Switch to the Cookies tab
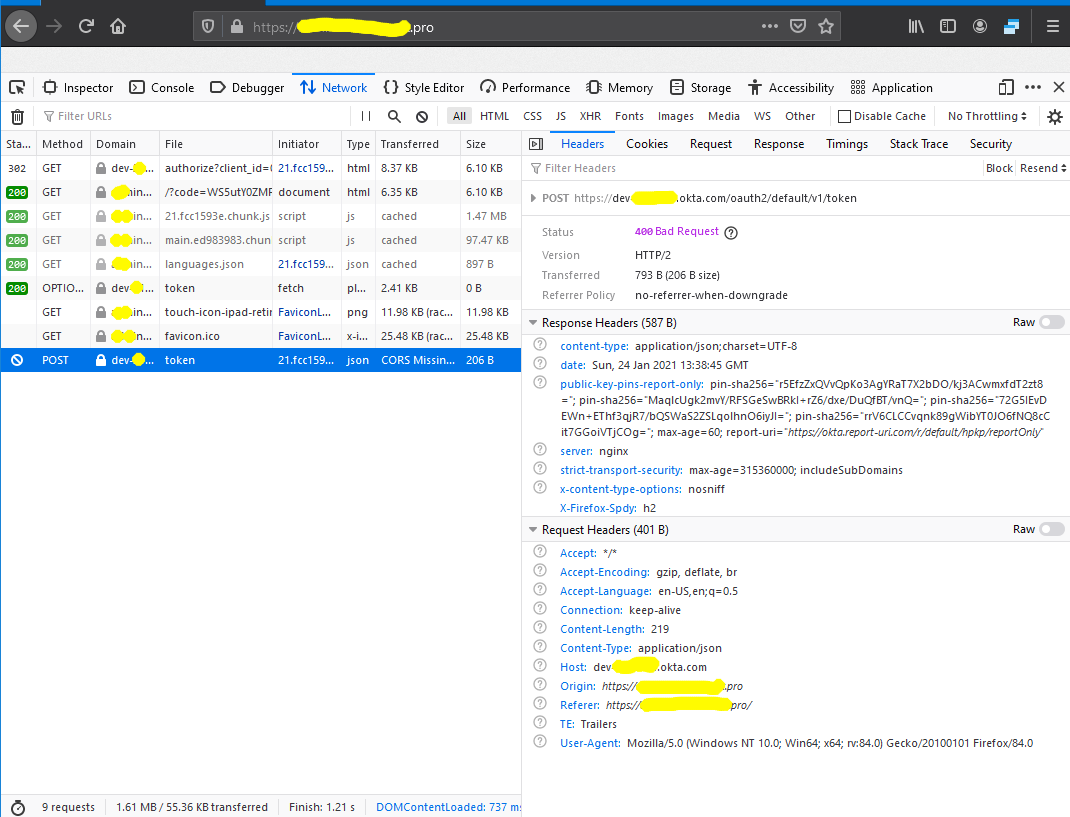 pos(646,143)
